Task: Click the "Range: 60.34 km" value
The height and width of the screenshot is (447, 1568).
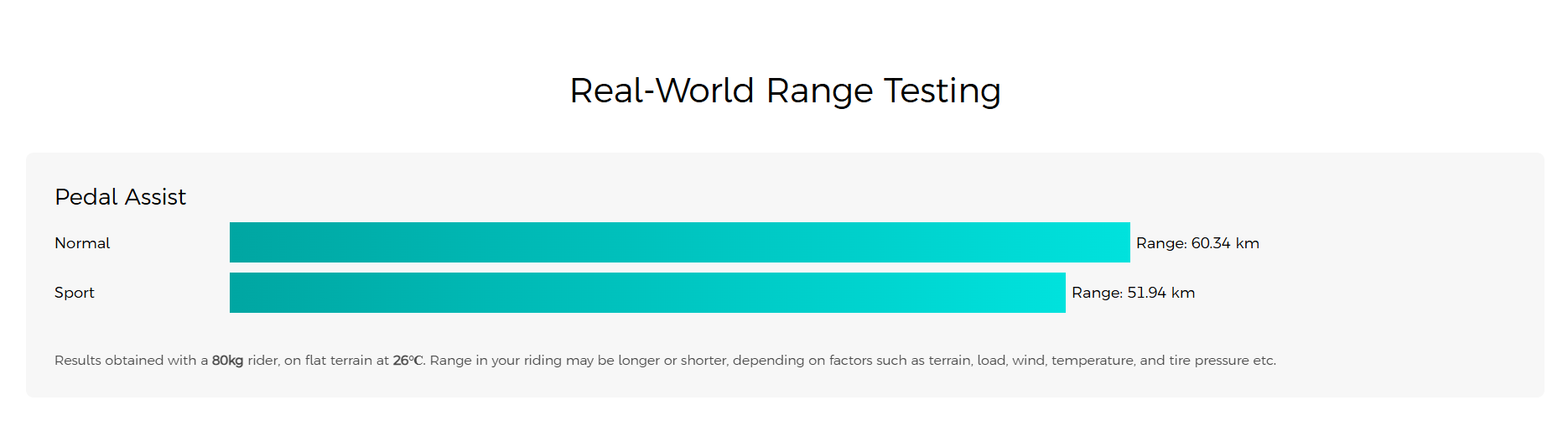Action: pyautogui.click(x=1197, y=243)
